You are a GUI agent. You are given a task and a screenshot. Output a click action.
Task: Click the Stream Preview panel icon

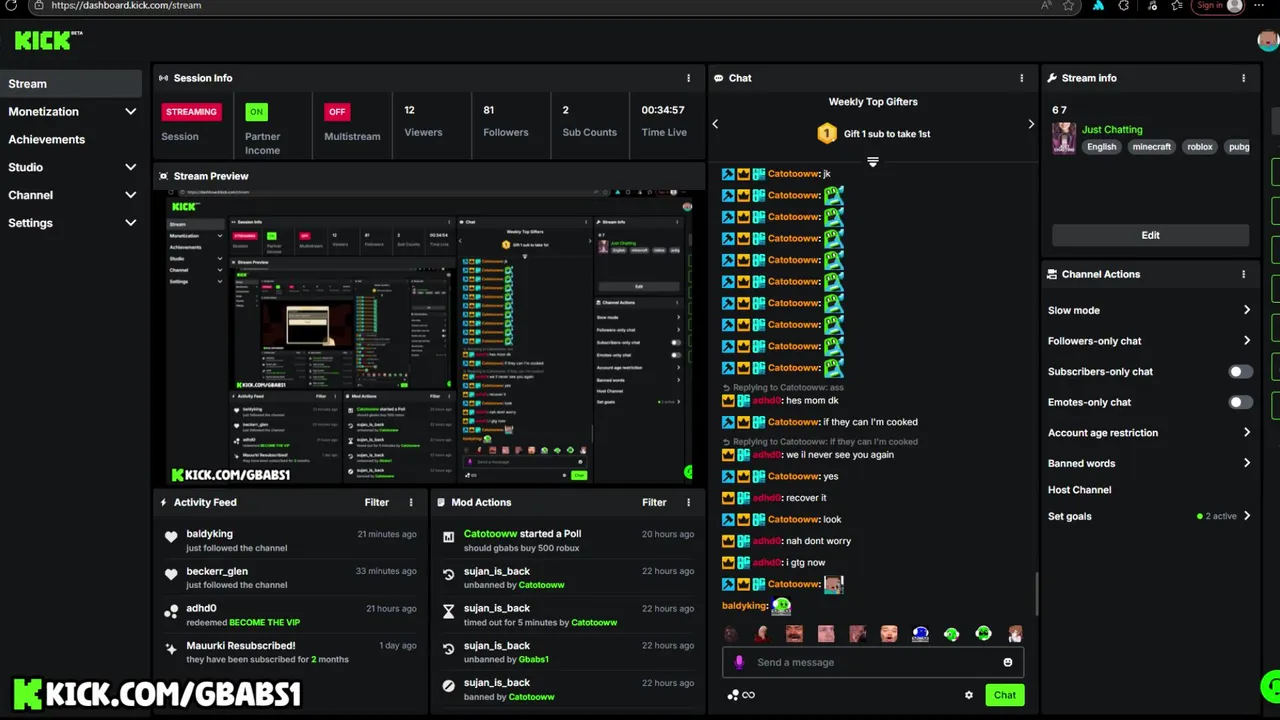point(164,176)
